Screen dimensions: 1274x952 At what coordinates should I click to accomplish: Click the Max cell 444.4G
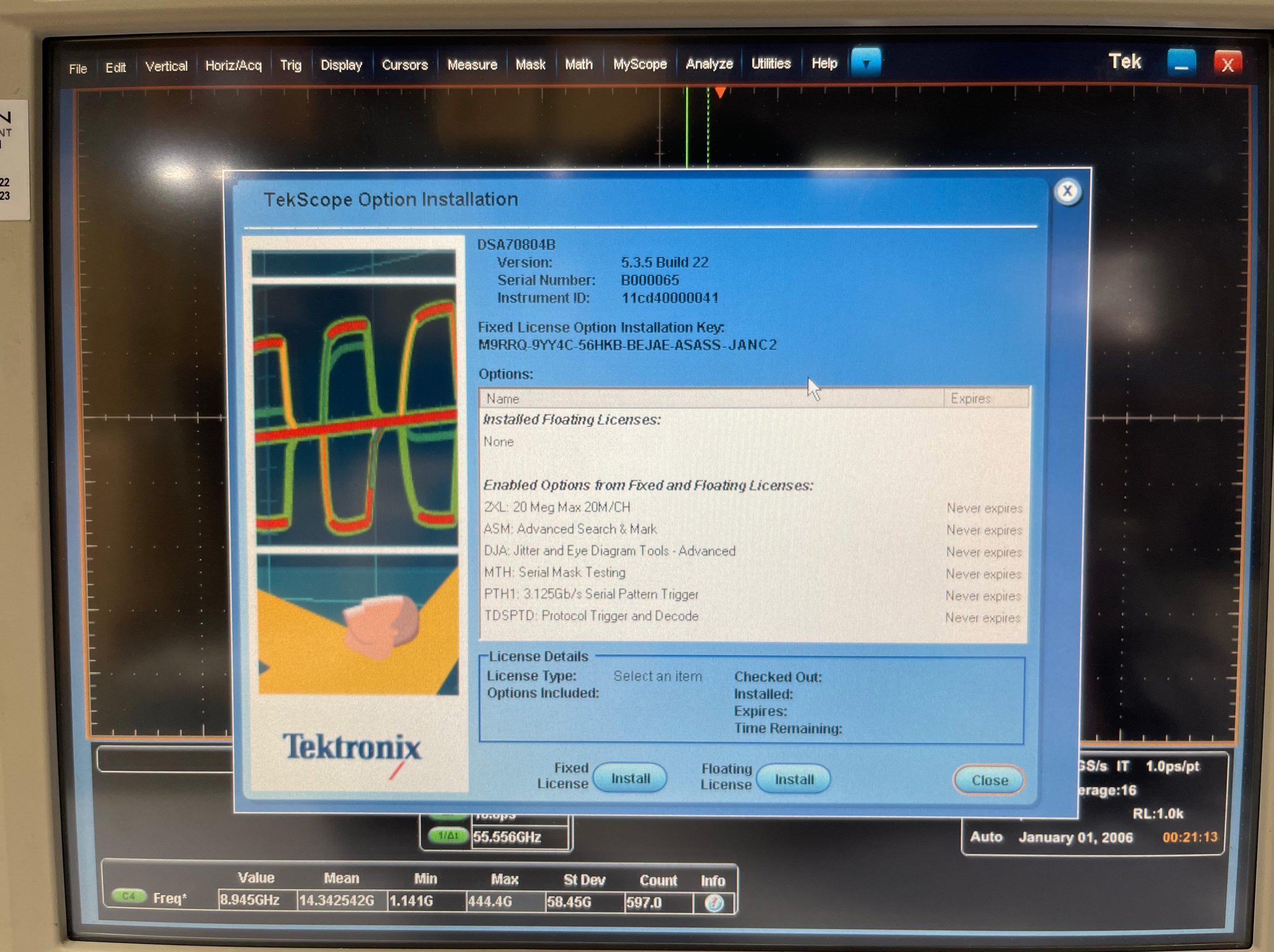(x=505, y=901)
